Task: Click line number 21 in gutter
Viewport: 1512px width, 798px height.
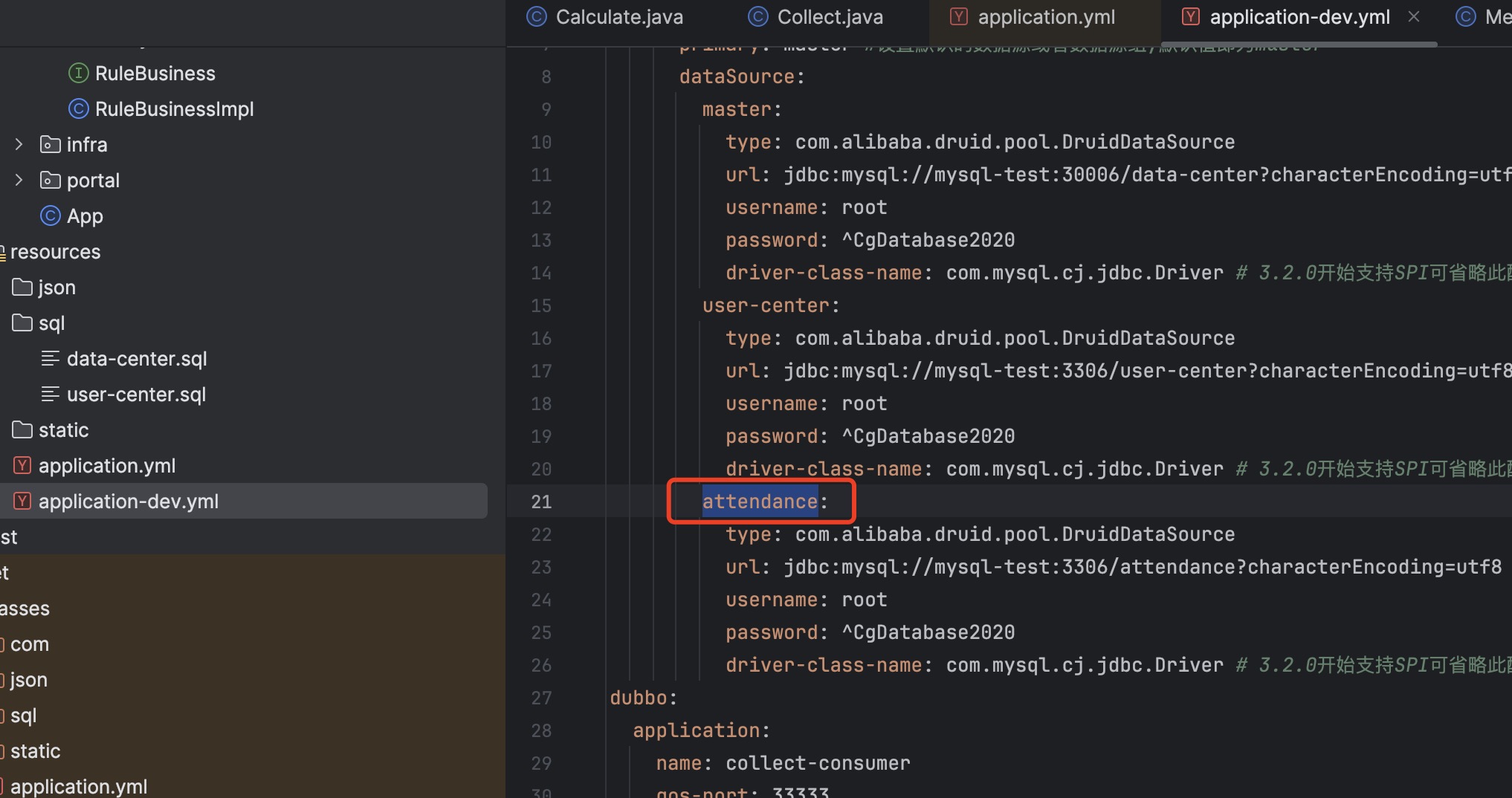Action: (x=541, y=502)
